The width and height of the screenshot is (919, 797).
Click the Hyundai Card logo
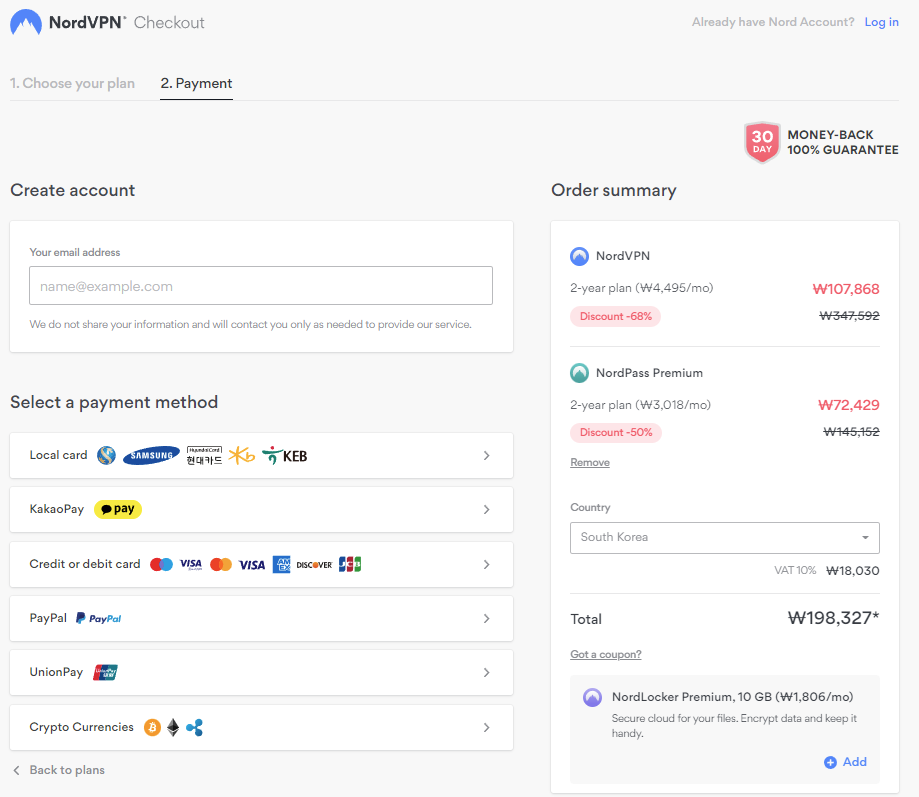tap(204, 455)
